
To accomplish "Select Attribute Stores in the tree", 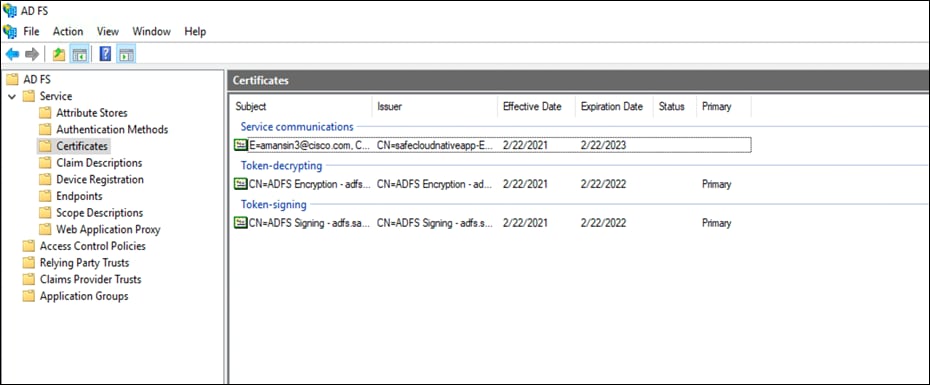I will pyautogui.click(x=91, y=113).
